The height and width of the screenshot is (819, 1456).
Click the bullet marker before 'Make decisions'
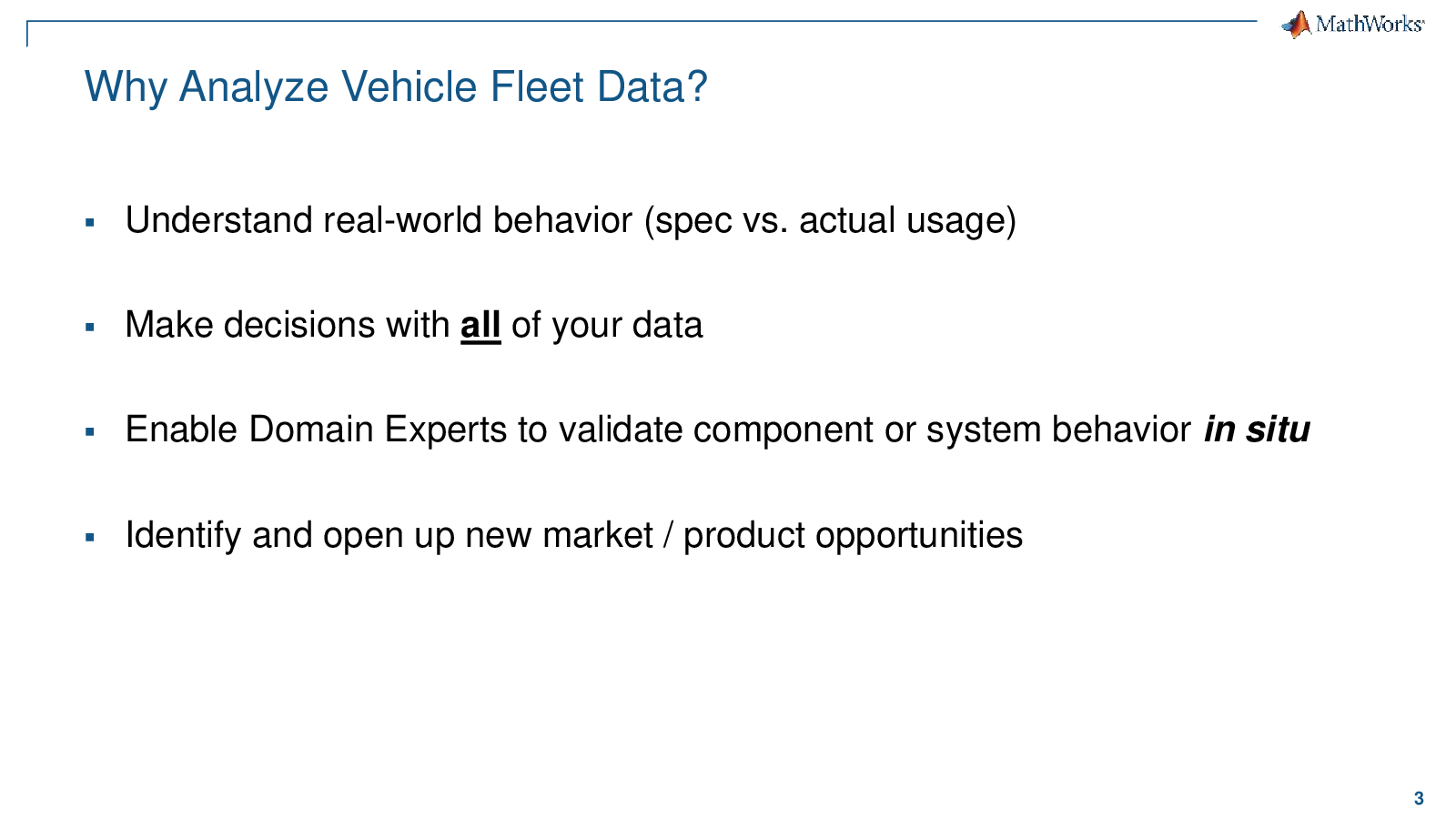(89, 327)
